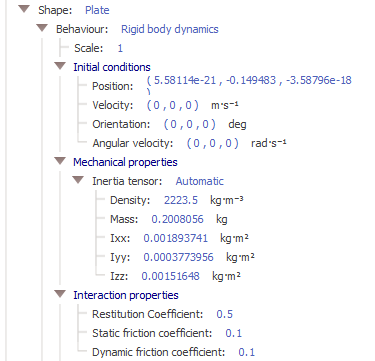Click the m·s⁻¹ unit beside Velocity

(x=225, y=105)
